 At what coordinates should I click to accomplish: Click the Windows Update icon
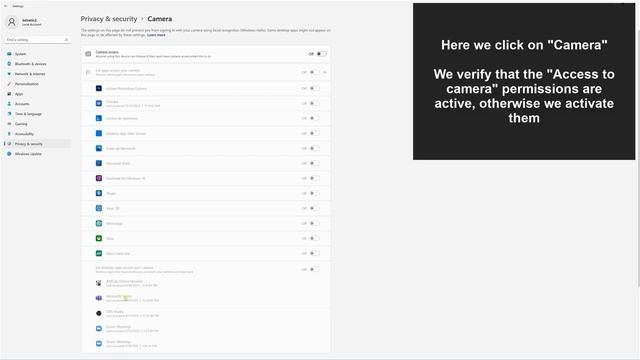pyautogui.click(x=9, y=154)
